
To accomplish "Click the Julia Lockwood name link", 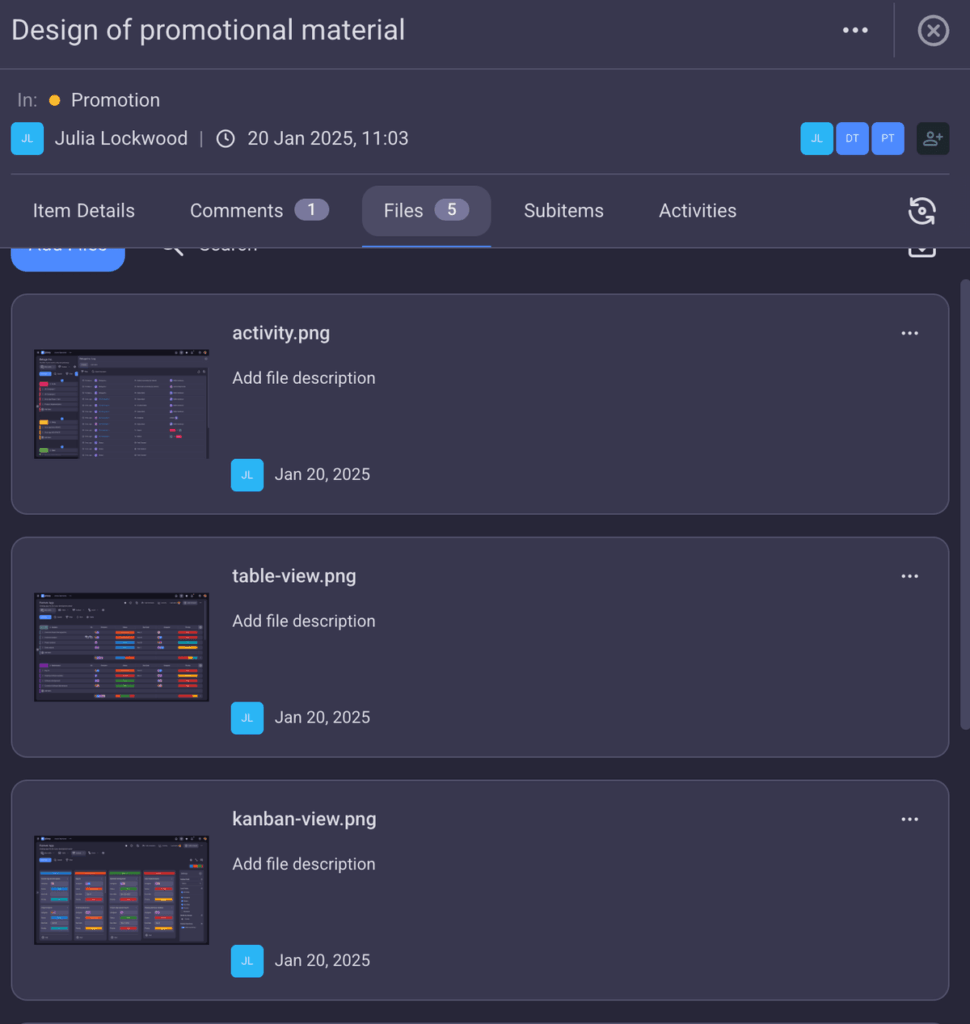I will point(121,139).
